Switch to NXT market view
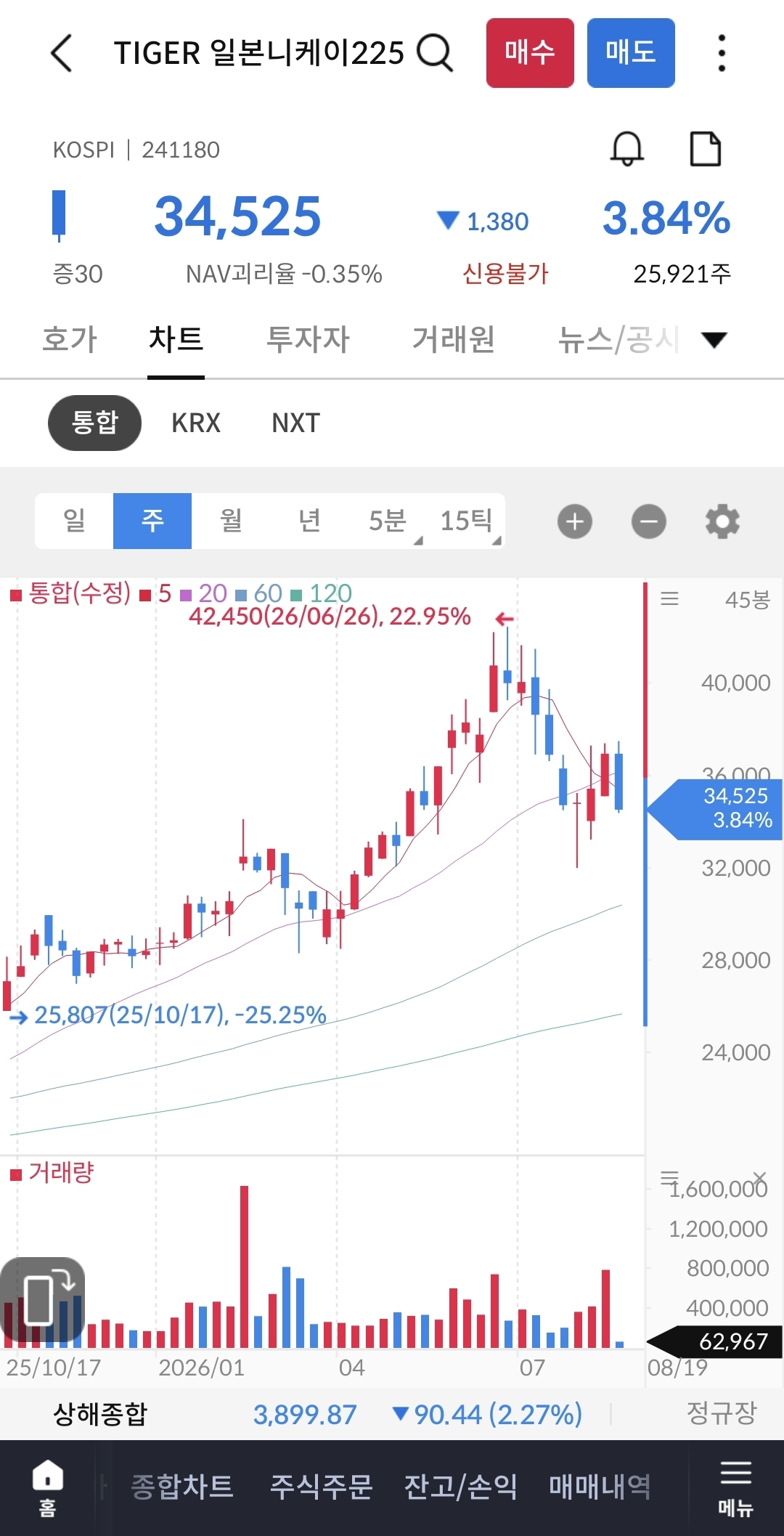This screenshot has width=784, height=1536. (x=295, y=423)
